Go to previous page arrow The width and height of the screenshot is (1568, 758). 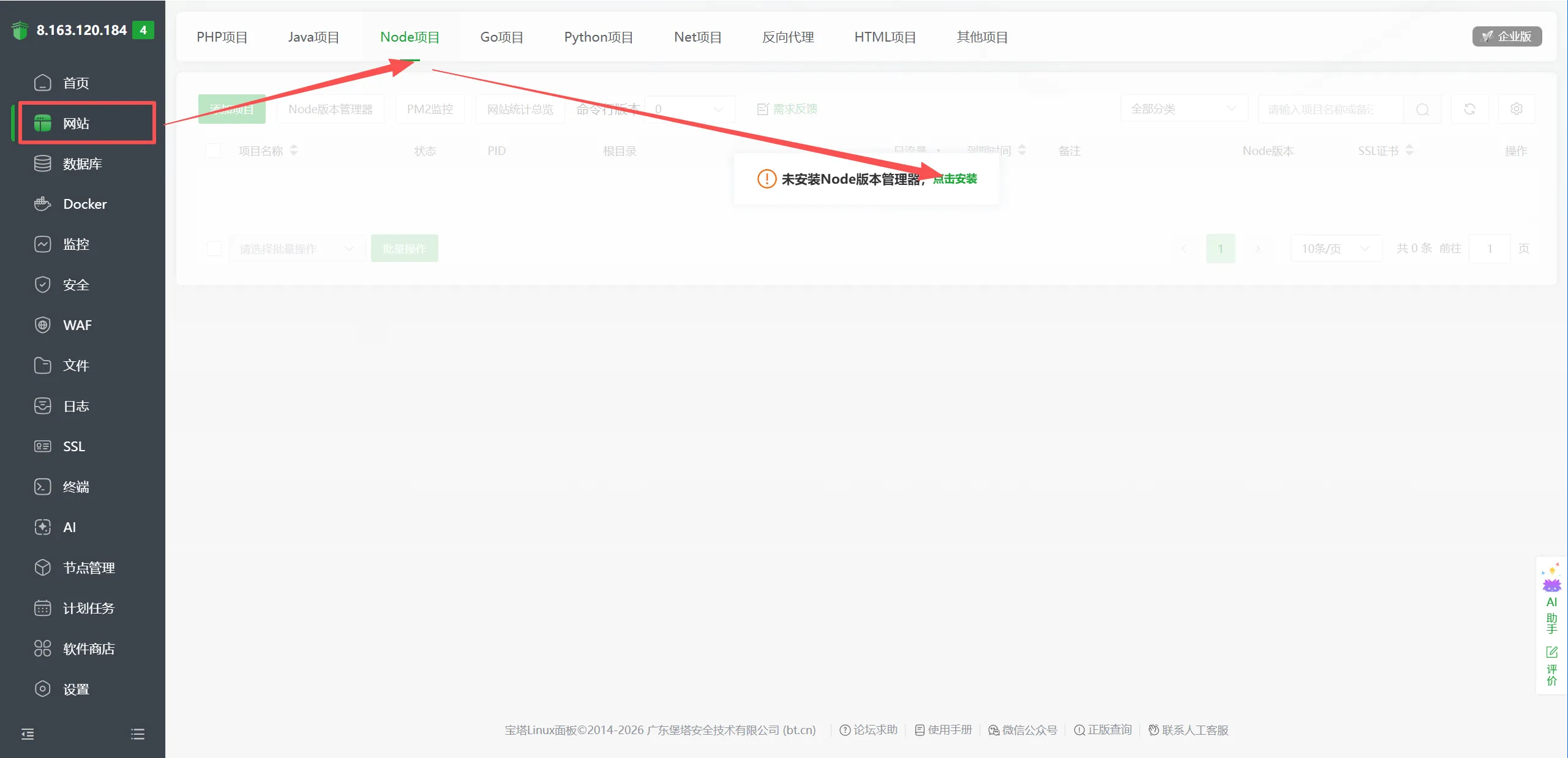coord(1184,249)
